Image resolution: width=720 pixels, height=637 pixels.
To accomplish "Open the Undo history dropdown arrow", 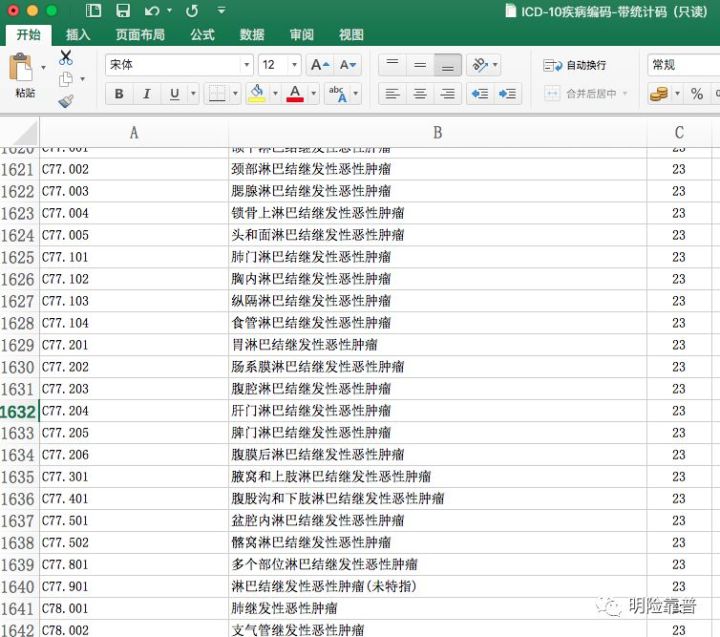I will (x=169, y=10).
